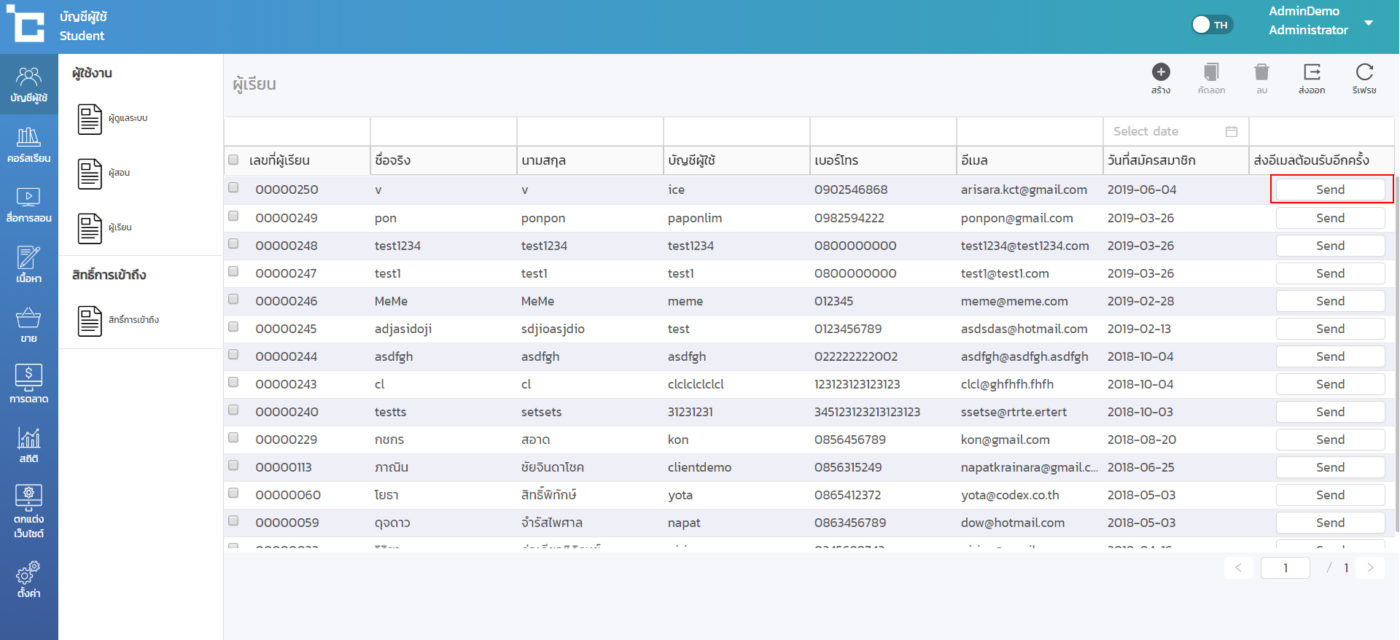Open the Sales (ขาย) basket icon
This screenshot has height=640, width=1400.
point(29,324)
